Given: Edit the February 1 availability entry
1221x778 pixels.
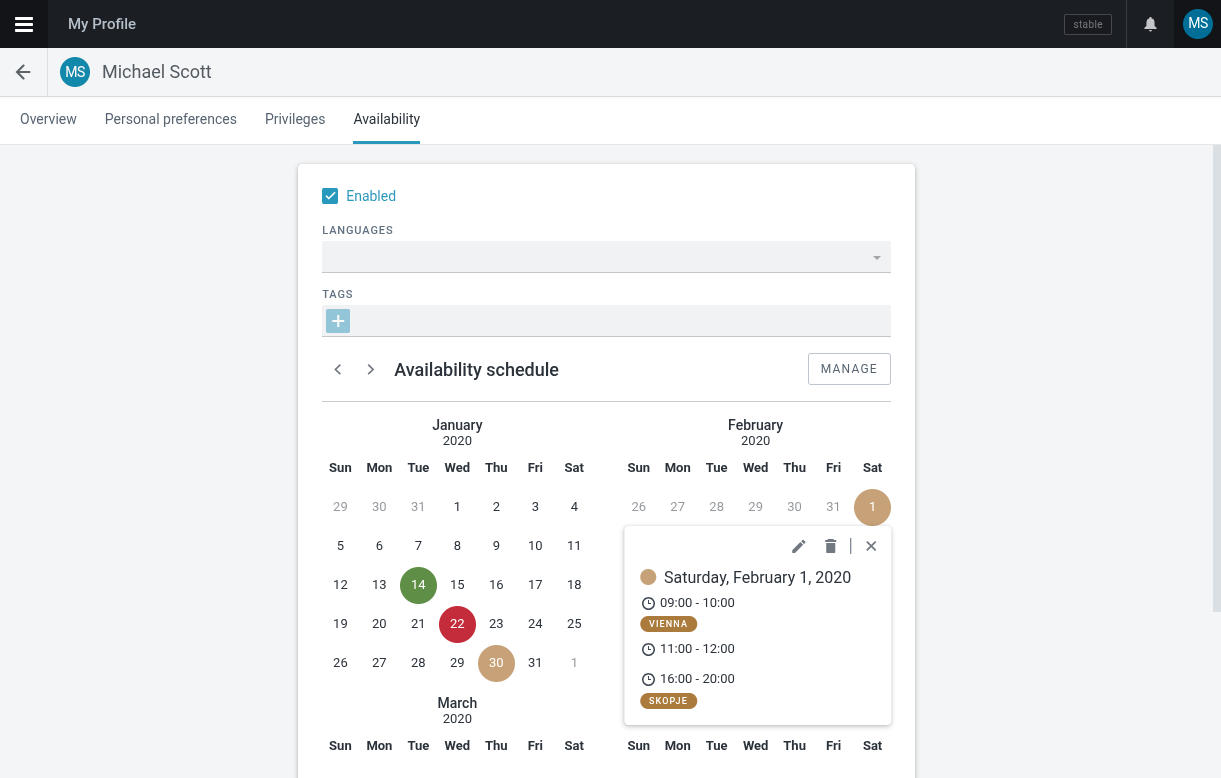Looking at the screenshot, I should (x=798, y=546).
